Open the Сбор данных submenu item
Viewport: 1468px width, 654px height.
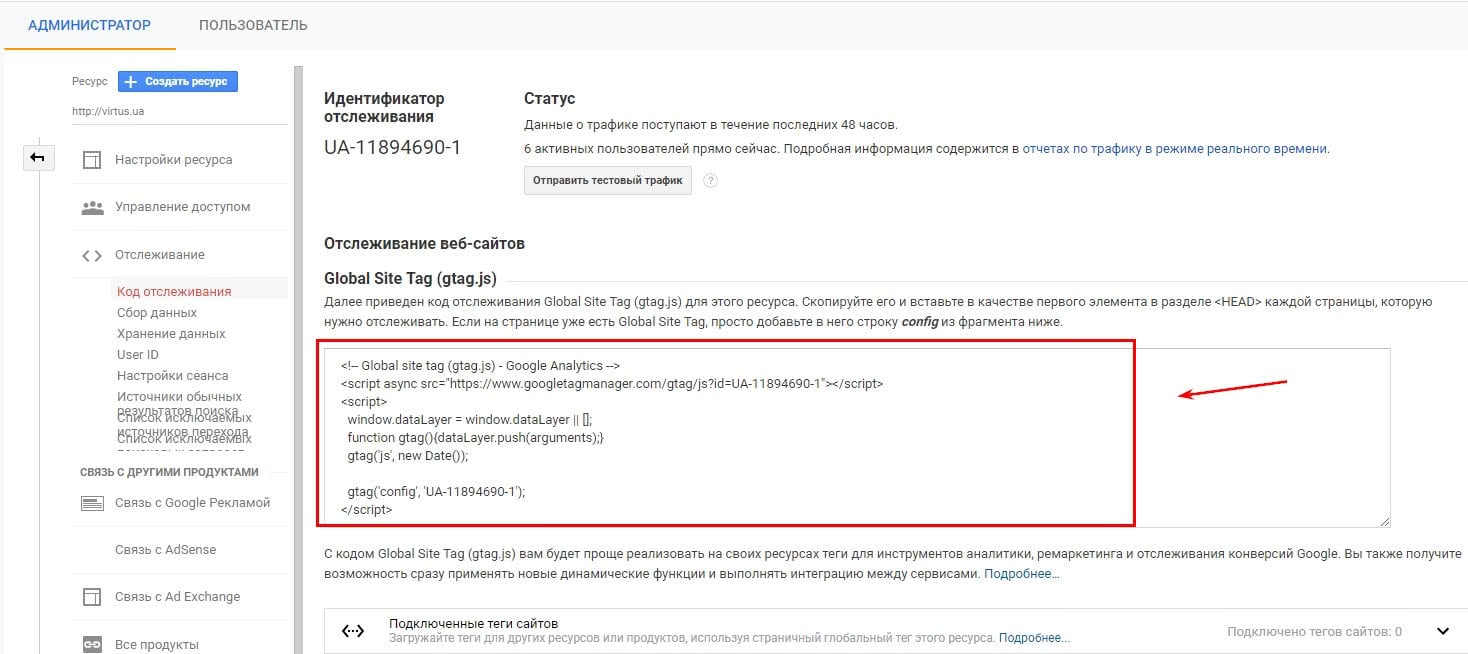(157, 313)
